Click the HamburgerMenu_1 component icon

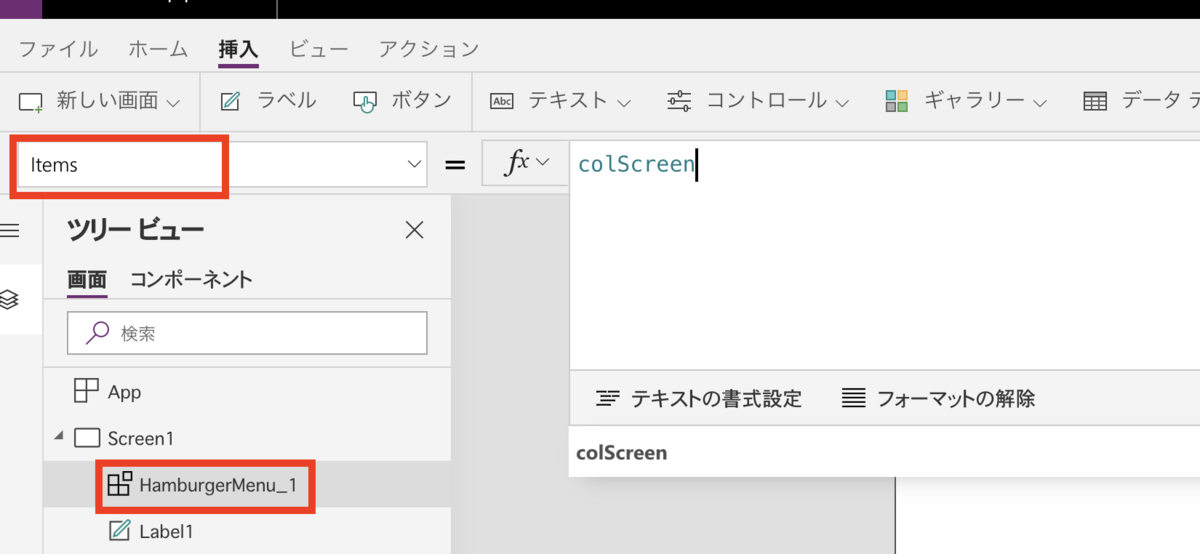coord(120,485)
